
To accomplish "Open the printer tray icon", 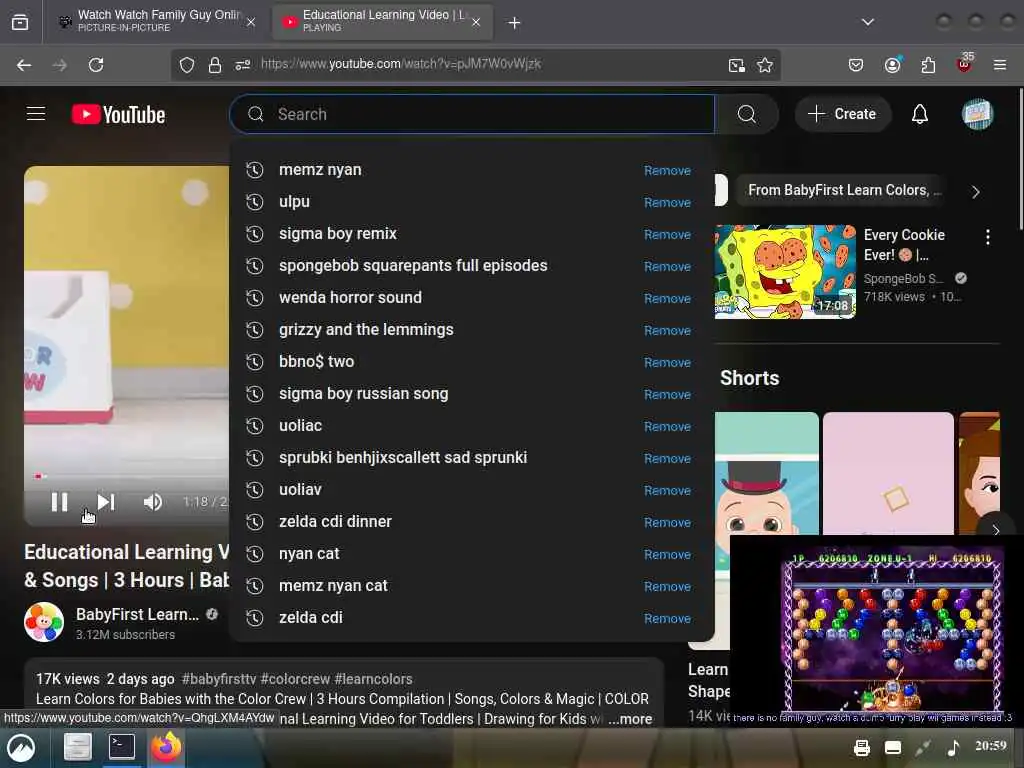I will [x=862, y=748].
